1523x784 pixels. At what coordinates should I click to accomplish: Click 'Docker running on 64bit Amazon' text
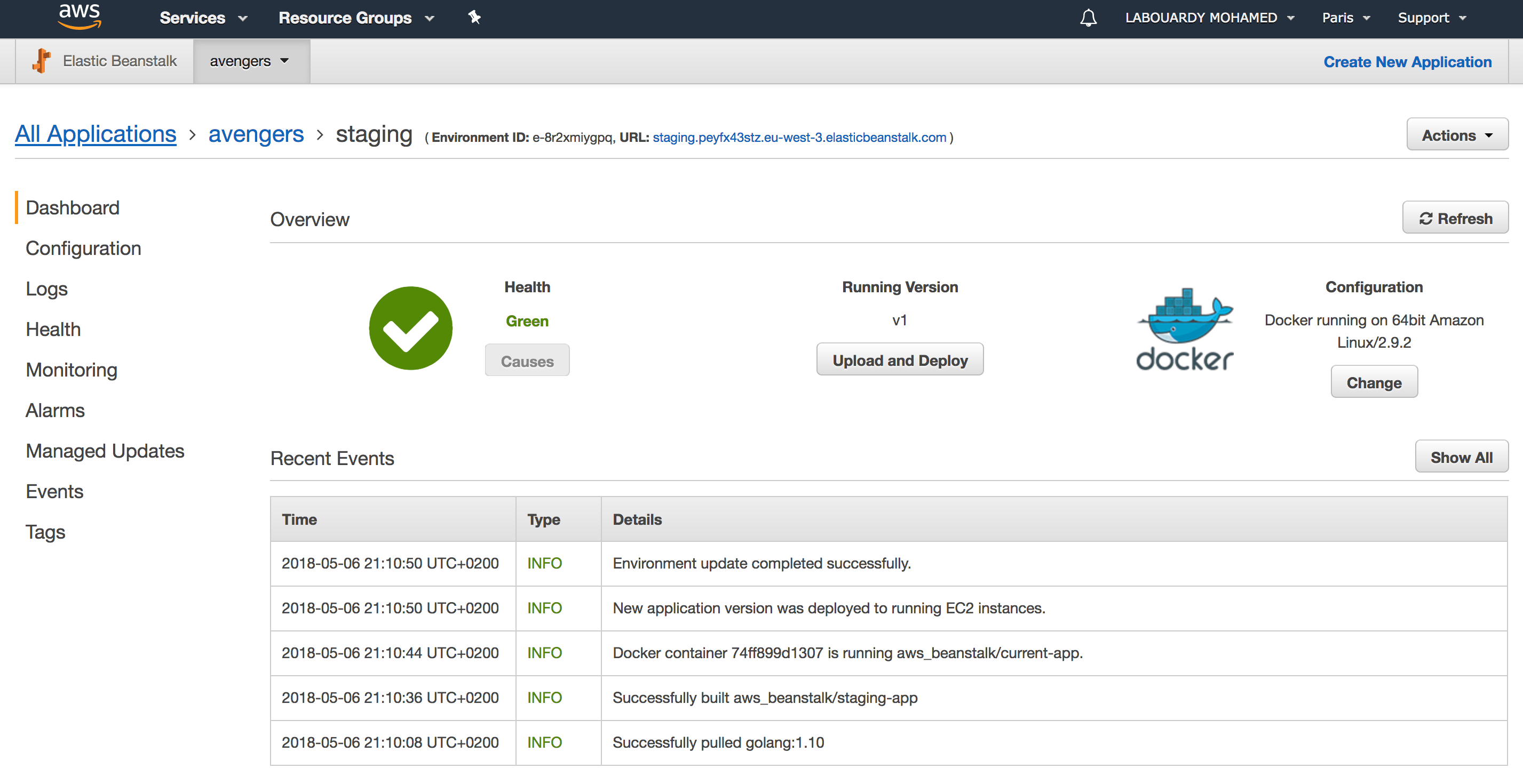(1374, 331)
